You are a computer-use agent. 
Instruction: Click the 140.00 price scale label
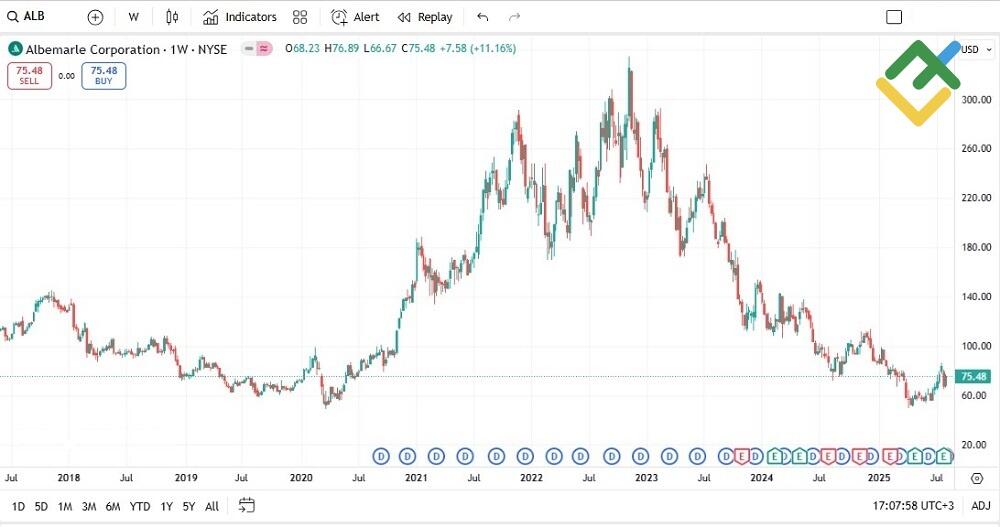(x=976, y=297)
